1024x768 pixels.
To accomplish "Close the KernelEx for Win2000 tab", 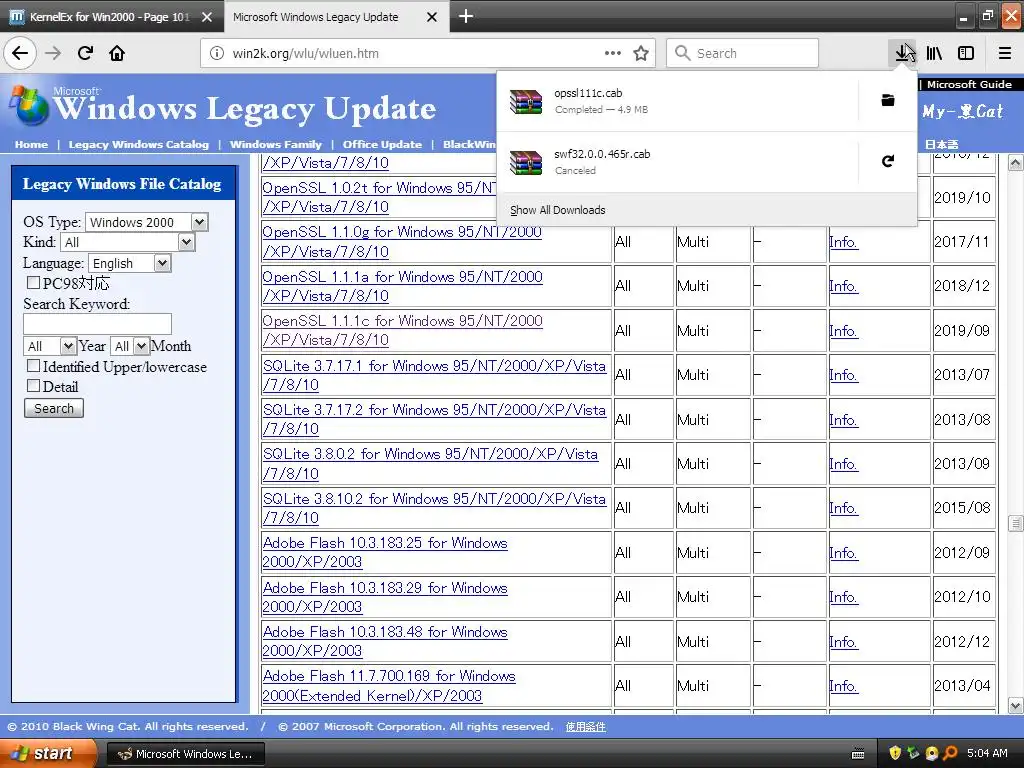I will tap(207, 17).
